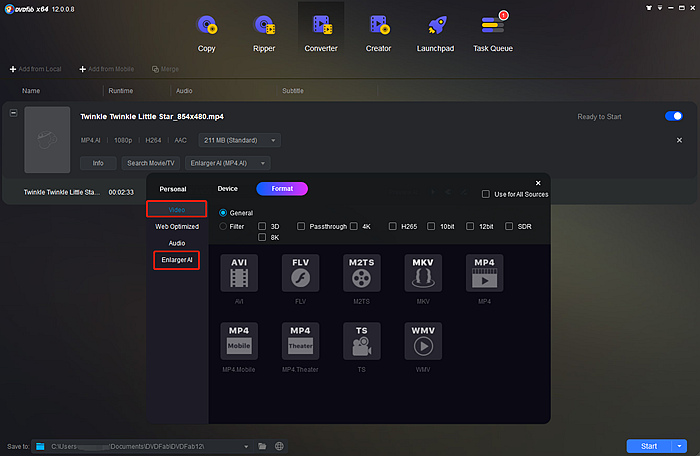
Task: Enable Use for All Sources checkbox
Action: (x=486, y=194)
